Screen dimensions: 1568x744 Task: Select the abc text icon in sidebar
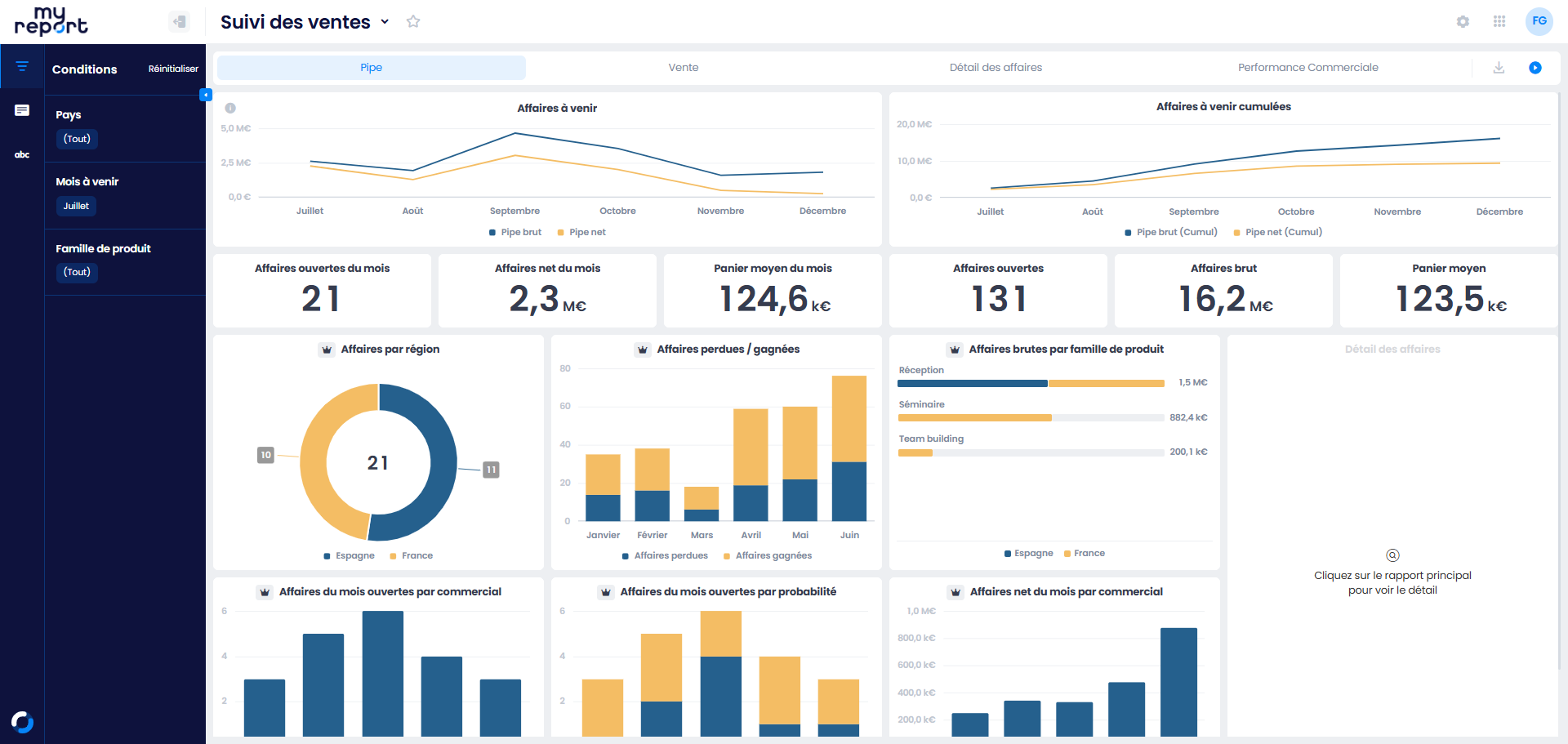click(x=22, y=154)
